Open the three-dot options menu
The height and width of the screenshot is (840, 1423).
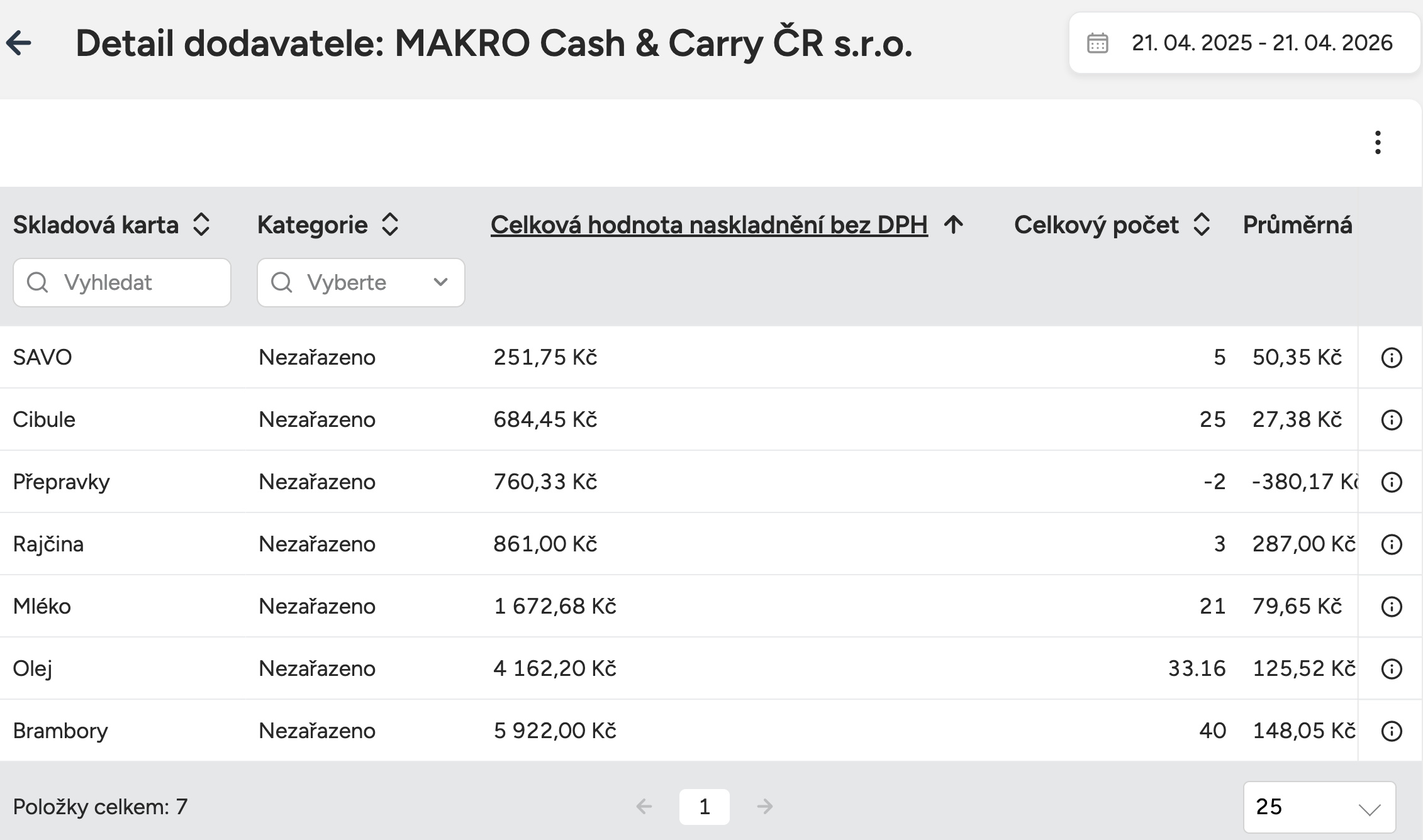[x=1378, y=143]
